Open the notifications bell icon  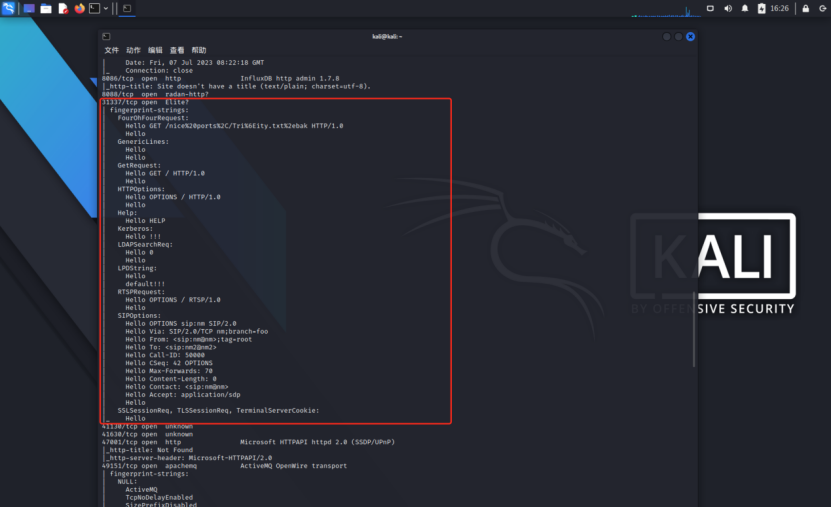pyautogui.click(x=745, y=8)
